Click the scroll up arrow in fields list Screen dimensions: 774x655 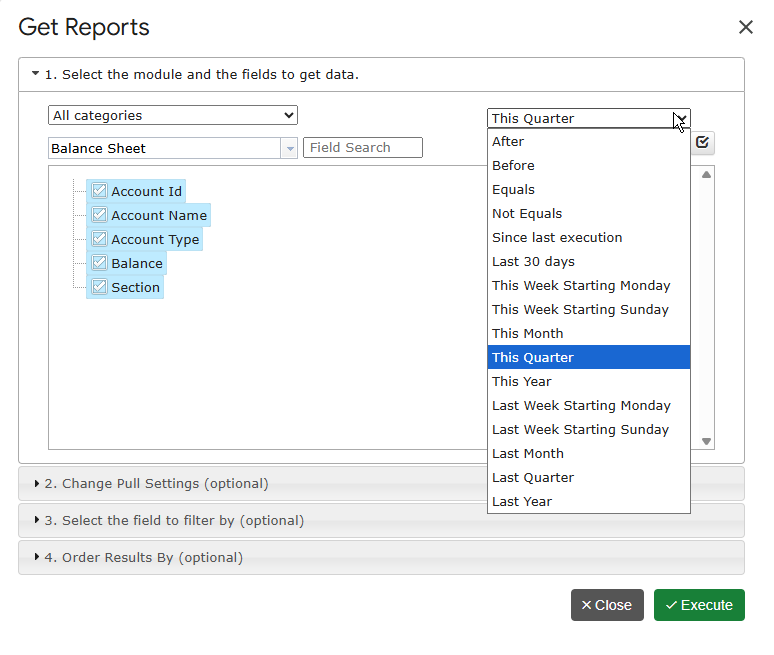pos(706,175)
